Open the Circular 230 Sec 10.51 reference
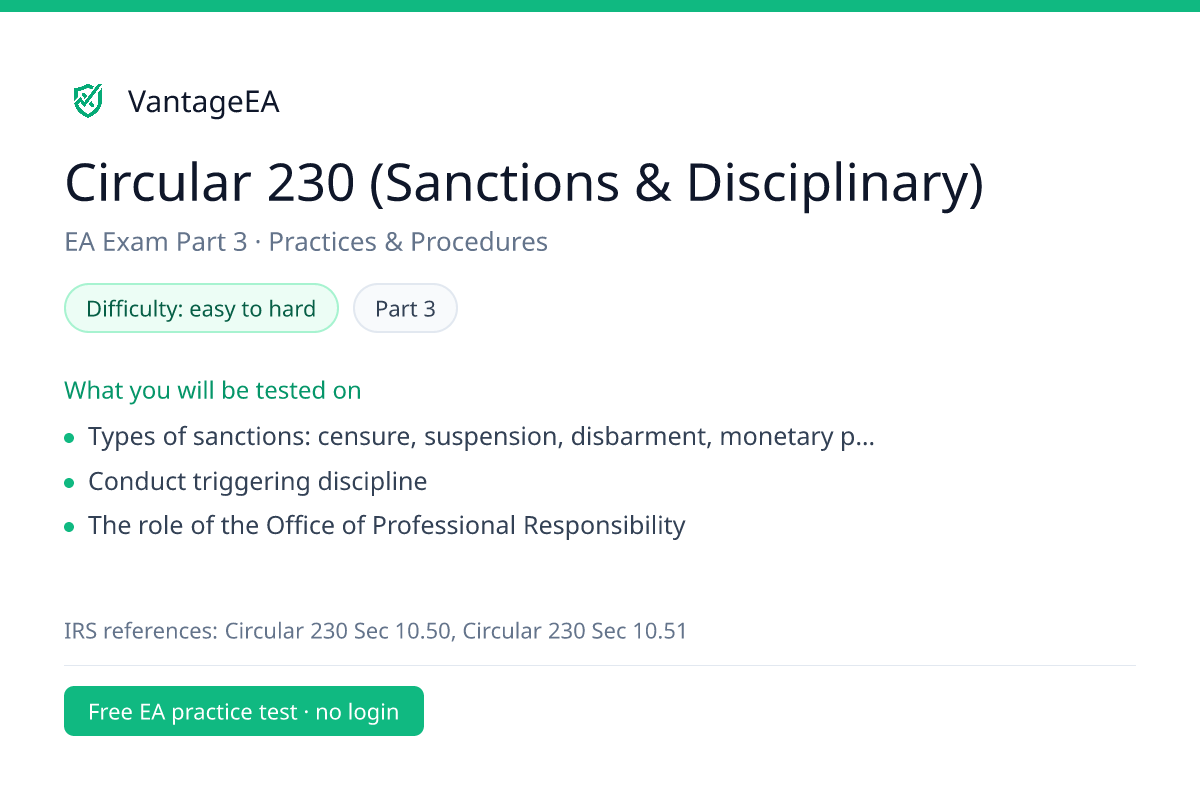The width and height of the screenshot is (1200, 800). click(x=575, y=631)
